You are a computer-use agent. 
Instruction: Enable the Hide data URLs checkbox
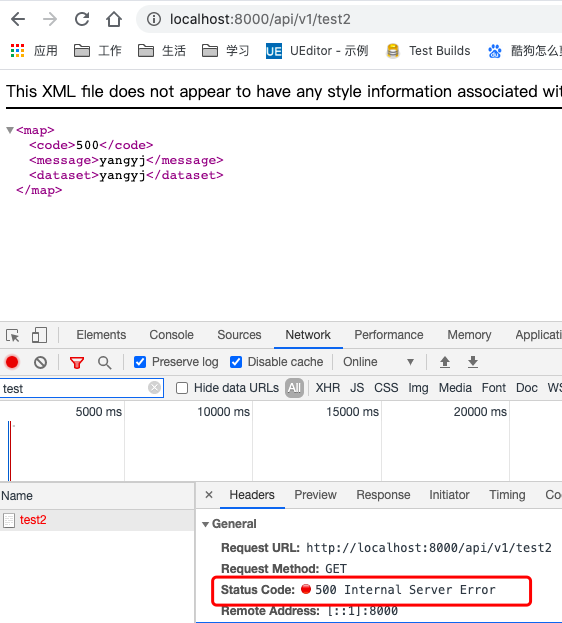click(182, 388)
